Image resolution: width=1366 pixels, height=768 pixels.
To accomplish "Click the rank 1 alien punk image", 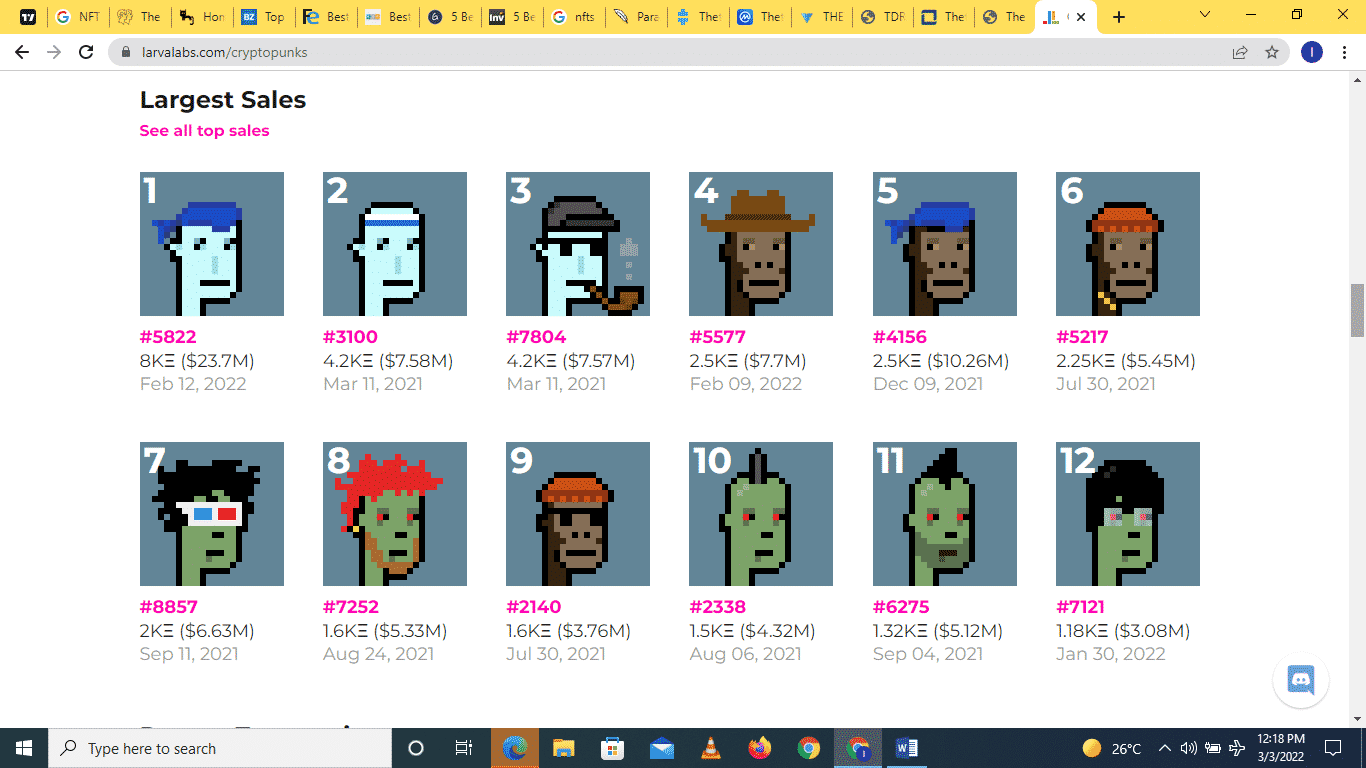I will [x=212, y=244].
